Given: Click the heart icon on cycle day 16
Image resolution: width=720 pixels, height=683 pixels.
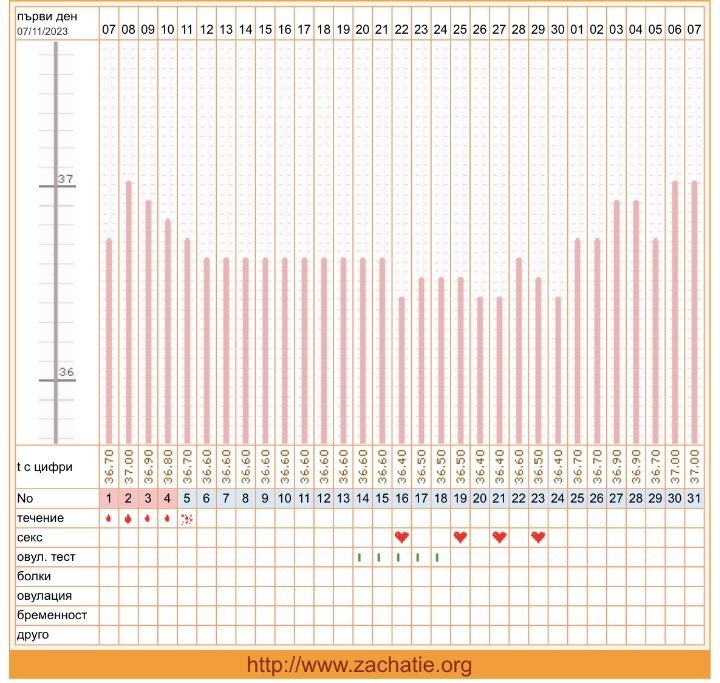Looking at the screenshot, I should (x=402, y=537).
